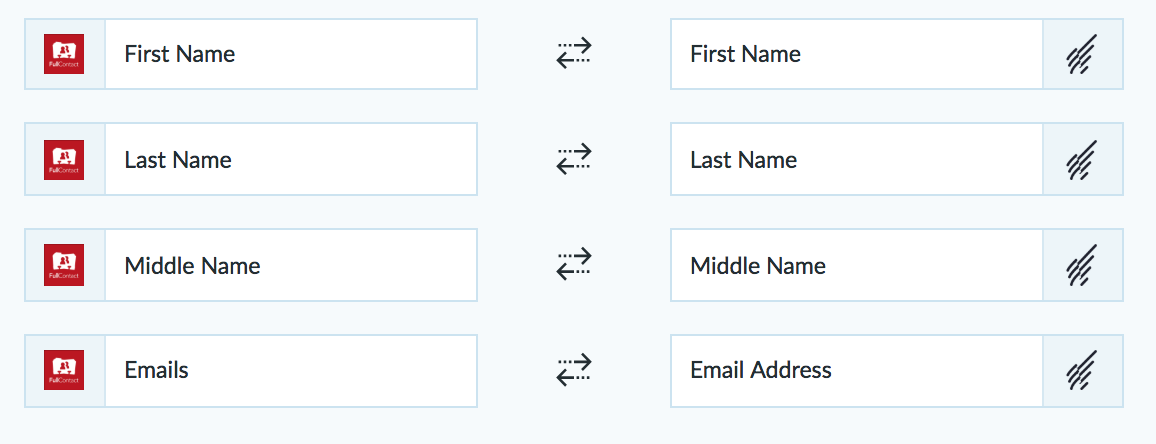1156x444 pixels.
Task: Open the Emails field selector
Action: tap(291, 370)
